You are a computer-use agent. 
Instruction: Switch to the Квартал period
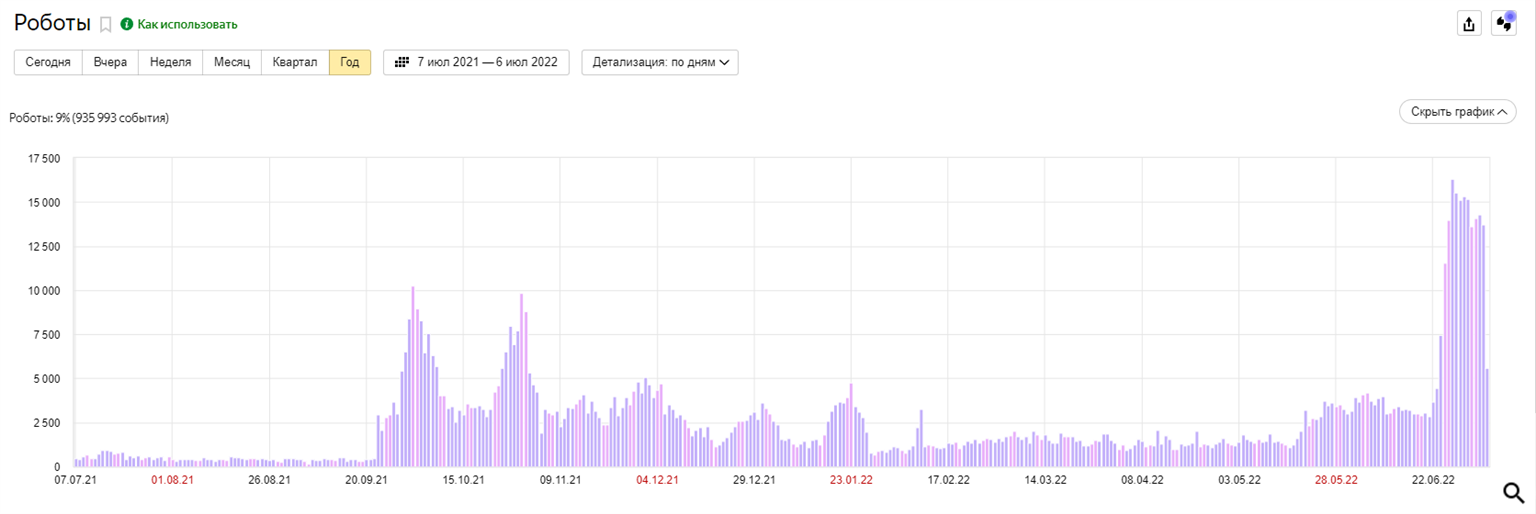click(295, 62)
